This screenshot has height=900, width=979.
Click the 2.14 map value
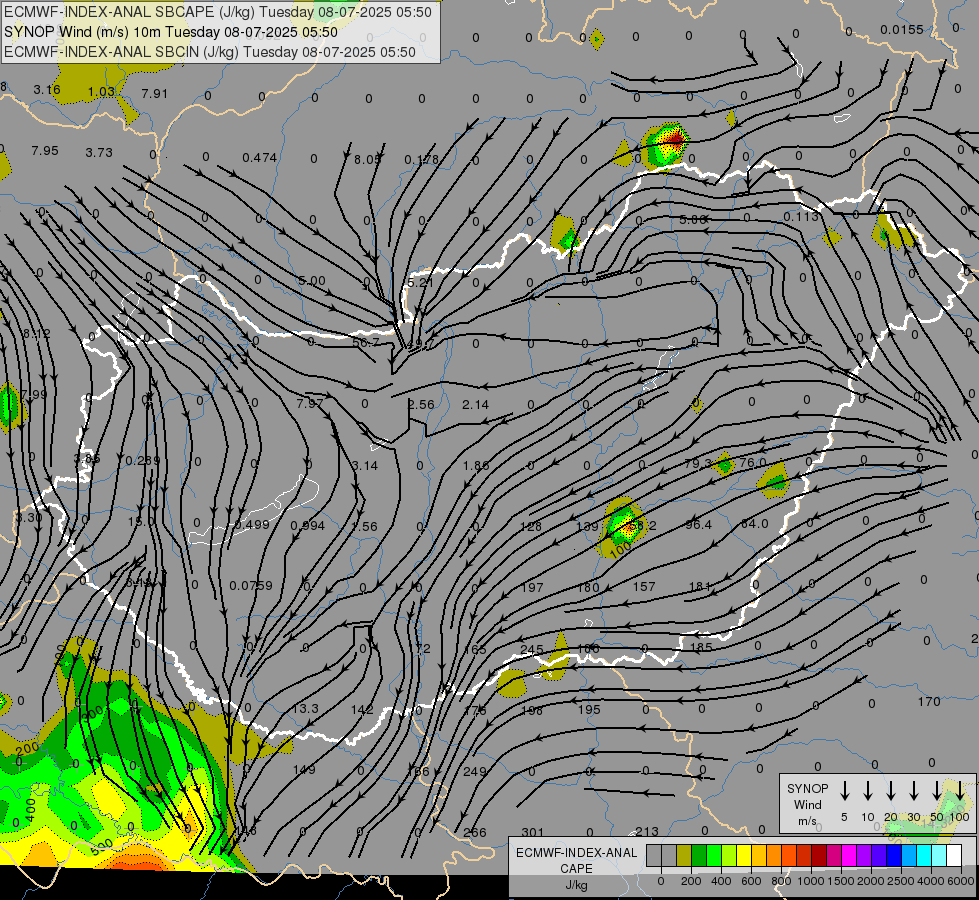[x=475, y=405]
